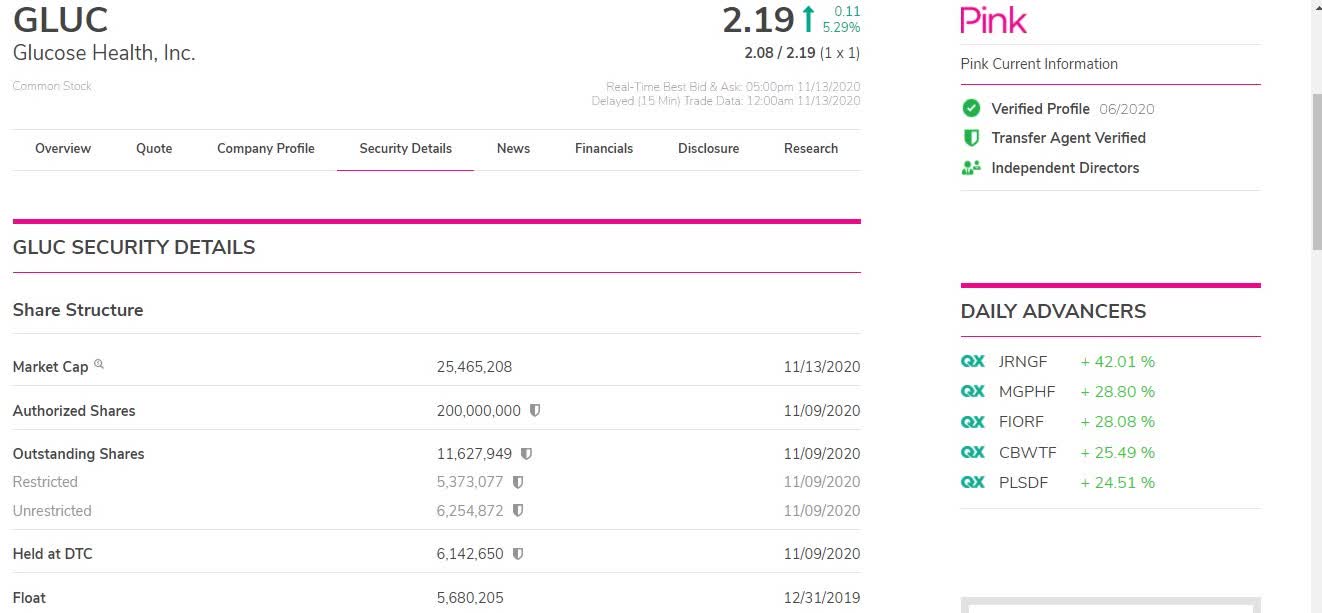Image resolution: width=1322 pixels, height=613 pixels.
Task: Click the QX icon next to CBWTF
Action: click(972, 452)
